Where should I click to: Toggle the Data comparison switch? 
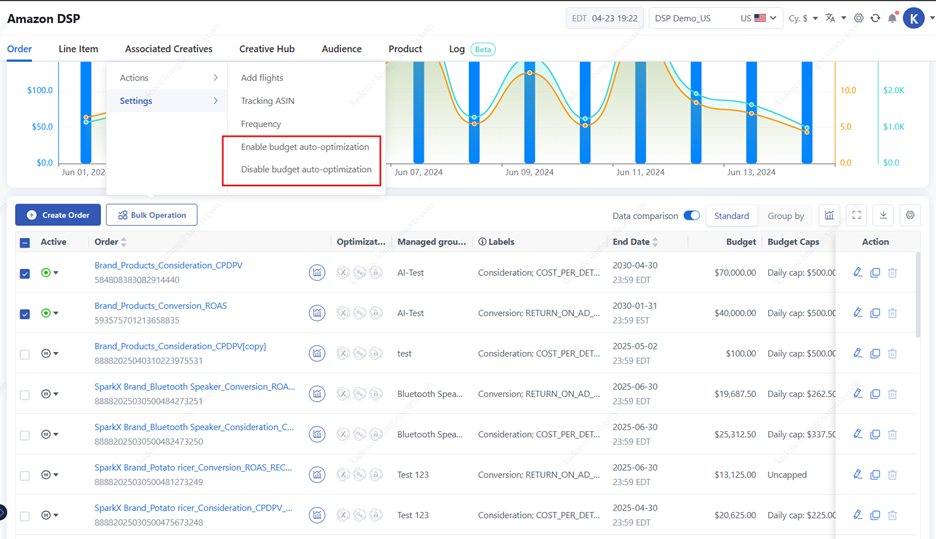pos(691,216)
